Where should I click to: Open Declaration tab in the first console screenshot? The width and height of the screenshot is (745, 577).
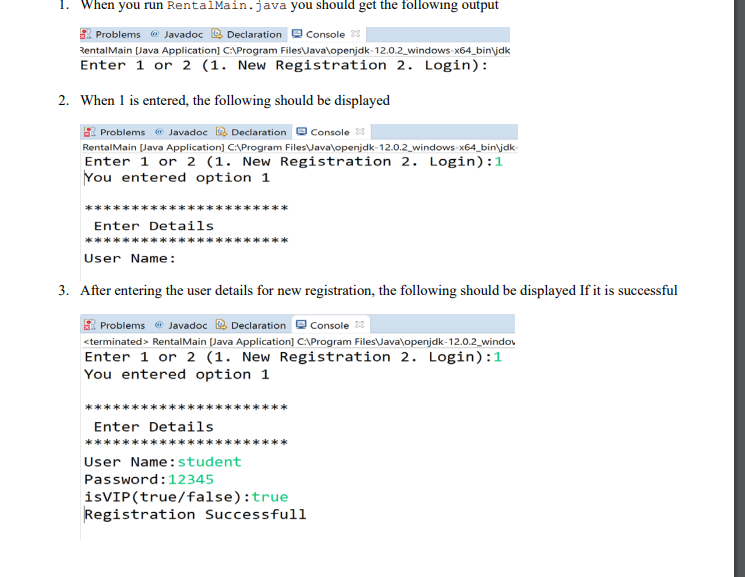[x=247, y=34]
